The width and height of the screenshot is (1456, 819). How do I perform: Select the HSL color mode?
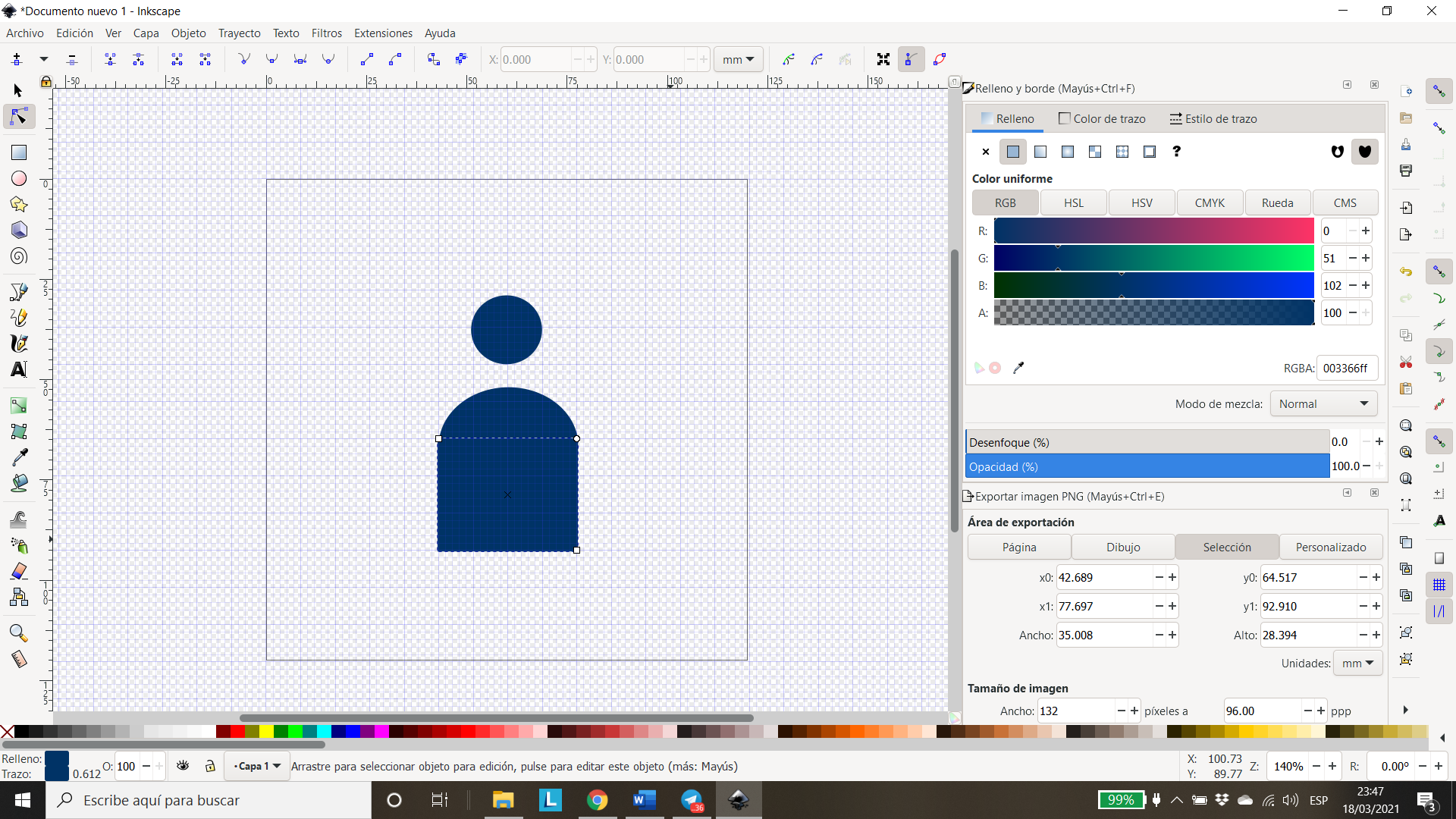pos(1073,203)
